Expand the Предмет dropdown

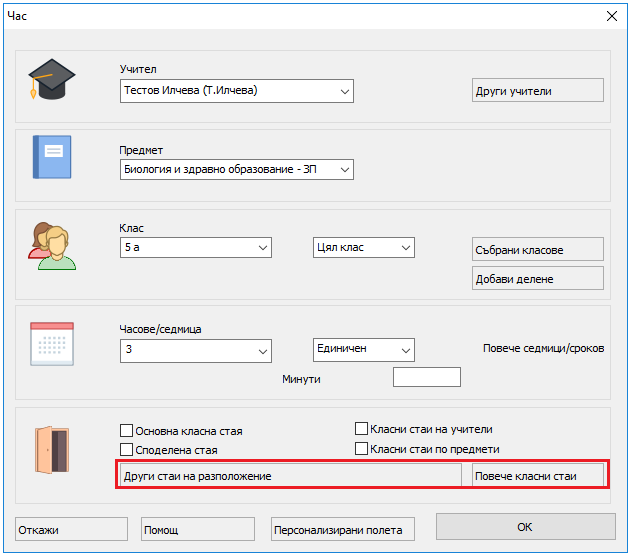click(x=344, y=170)
